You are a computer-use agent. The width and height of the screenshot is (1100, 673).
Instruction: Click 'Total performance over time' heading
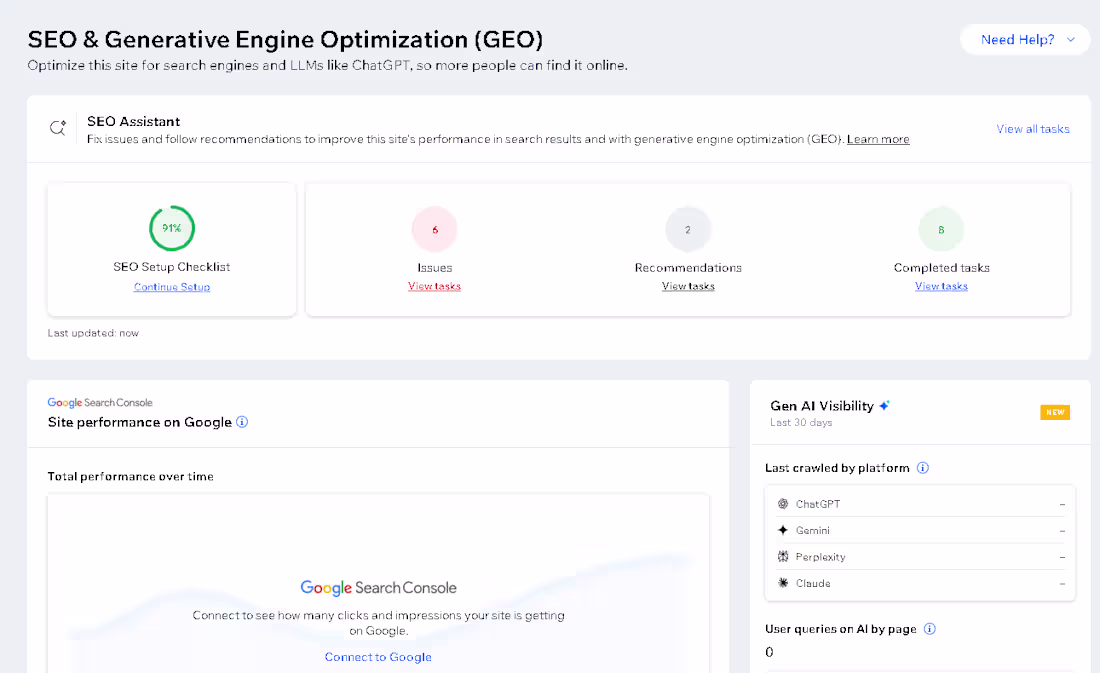130,477
